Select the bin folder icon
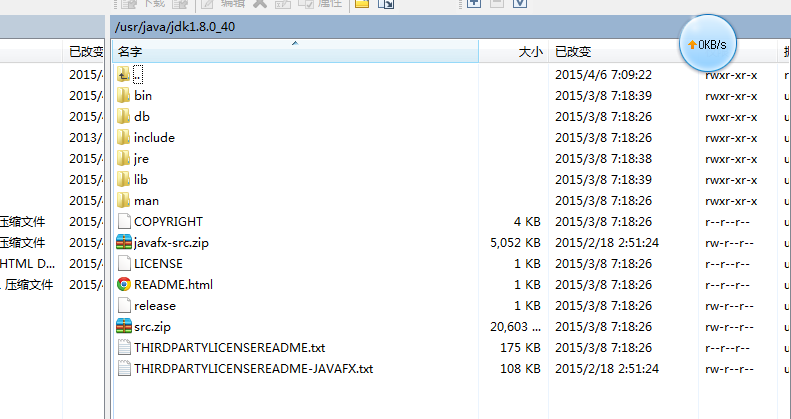Viewport: 791px width, 419px height. [x=124, y=96]
